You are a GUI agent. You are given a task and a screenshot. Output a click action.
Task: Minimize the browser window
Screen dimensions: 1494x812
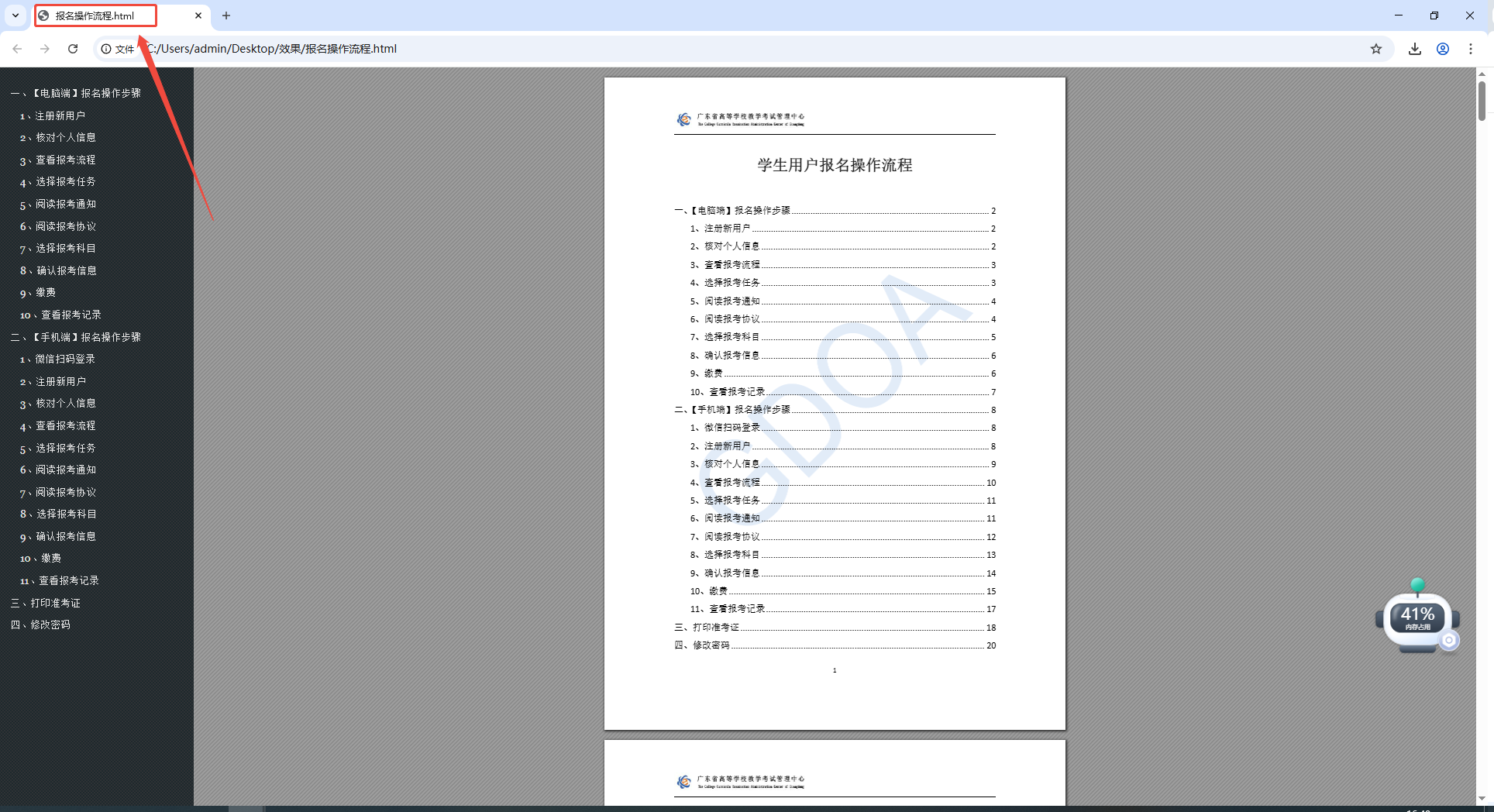(x=1399, y=15)
